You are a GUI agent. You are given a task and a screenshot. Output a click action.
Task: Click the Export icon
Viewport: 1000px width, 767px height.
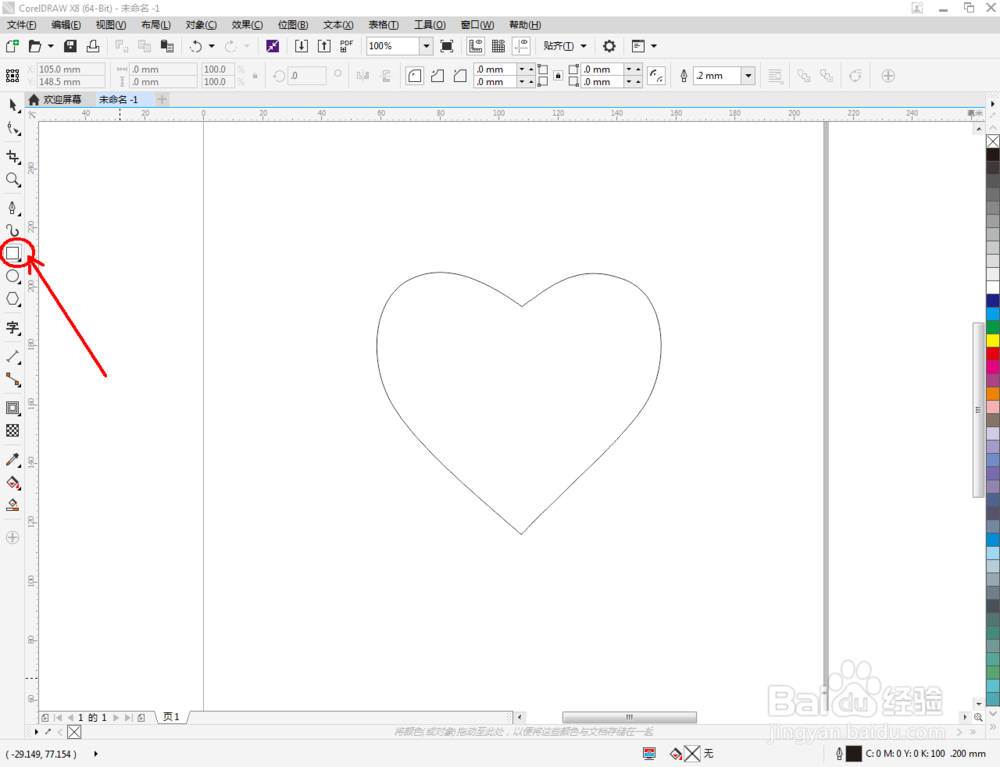coord(324,46)
